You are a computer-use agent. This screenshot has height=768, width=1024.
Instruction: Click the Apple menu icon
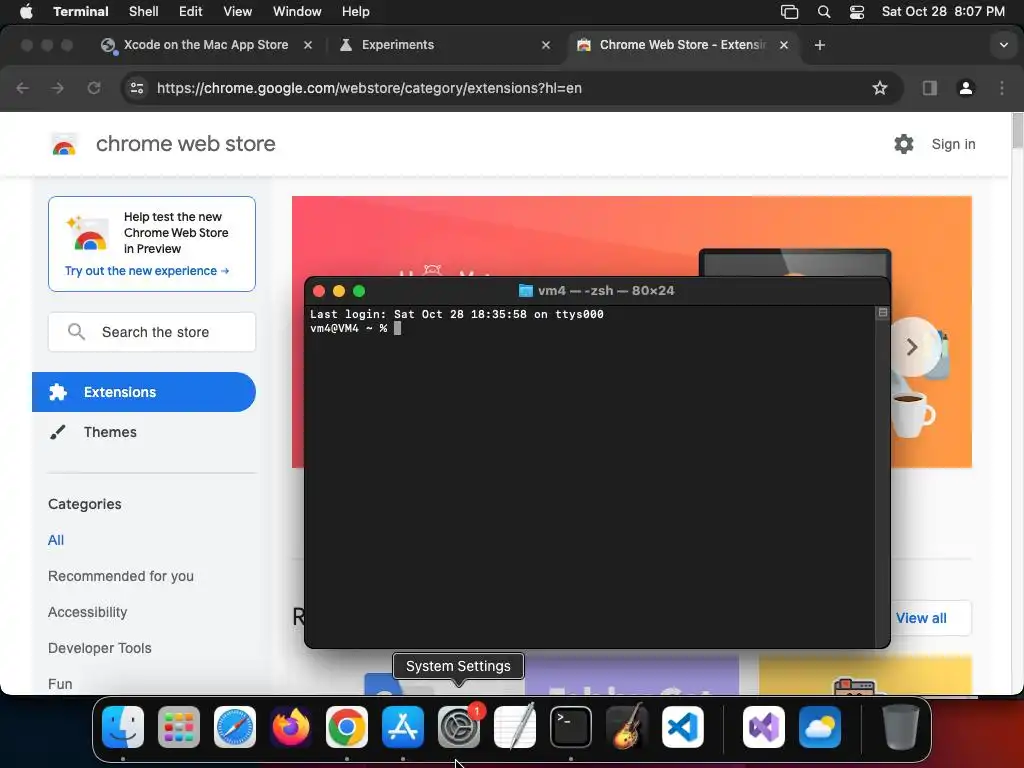(x=26, y=11)
